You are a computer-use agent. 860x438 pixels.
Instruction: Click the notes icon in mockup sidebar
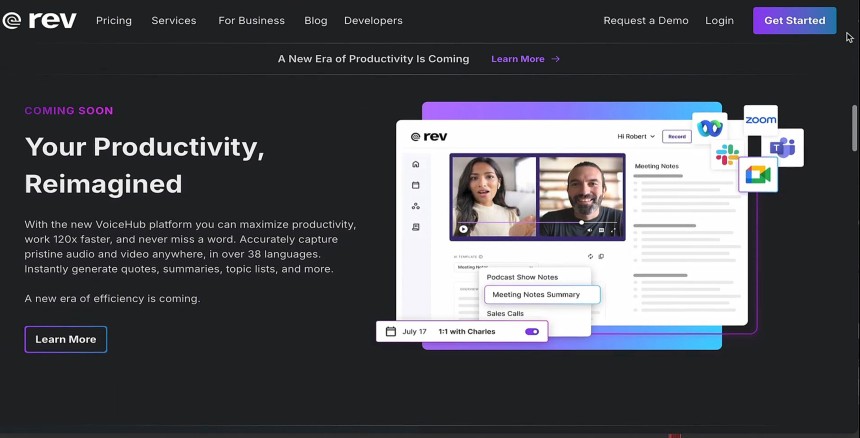point(416,227)
